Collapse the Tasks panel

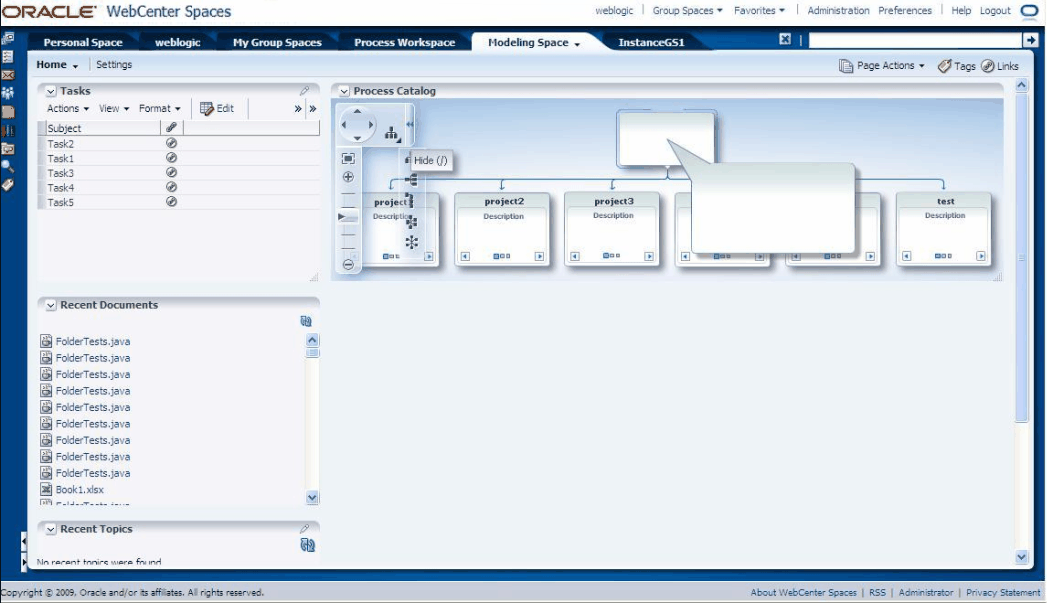coord(51,91)
